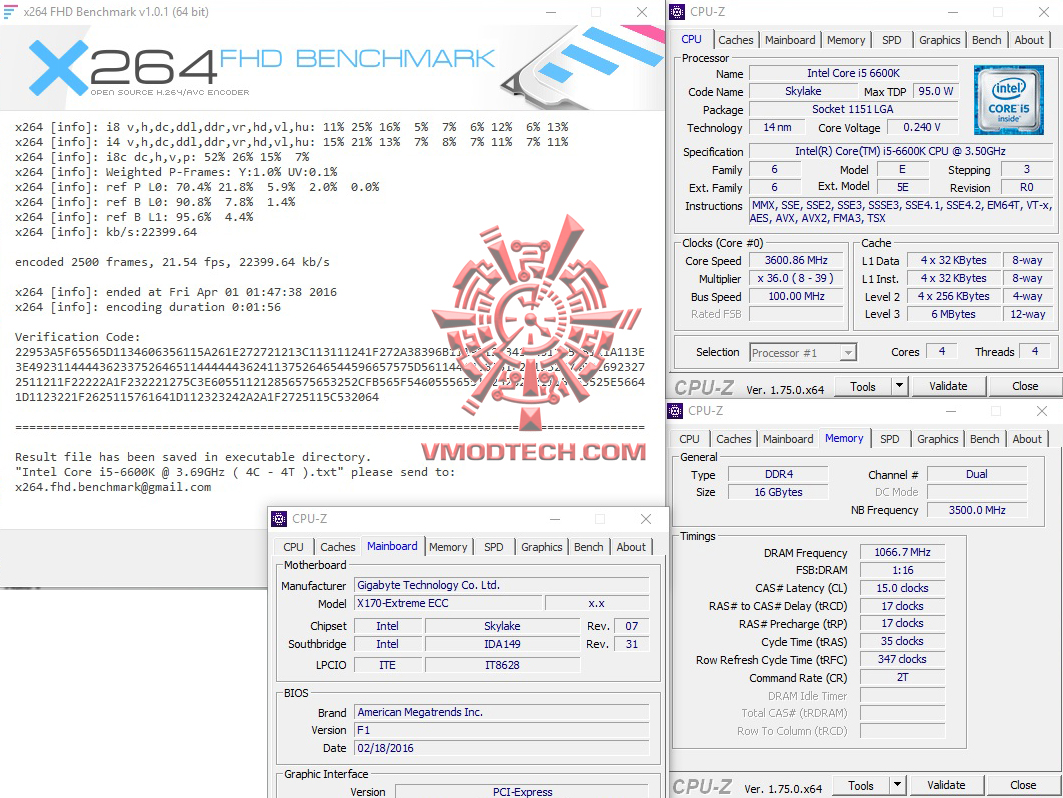
Task: Open SPD tab in top CPU-Z window
Action: coord(891,40)
